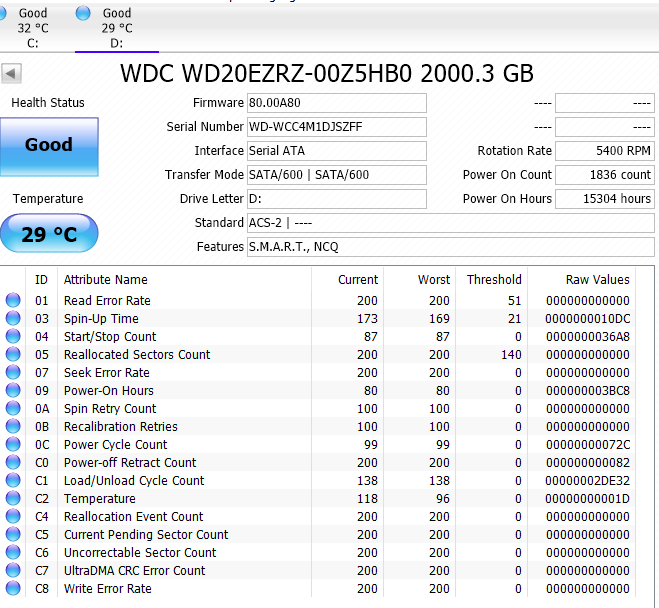
Task: Select the Power-On Hours attribute name
Action: pyautogui.click(x=108, y=391)
